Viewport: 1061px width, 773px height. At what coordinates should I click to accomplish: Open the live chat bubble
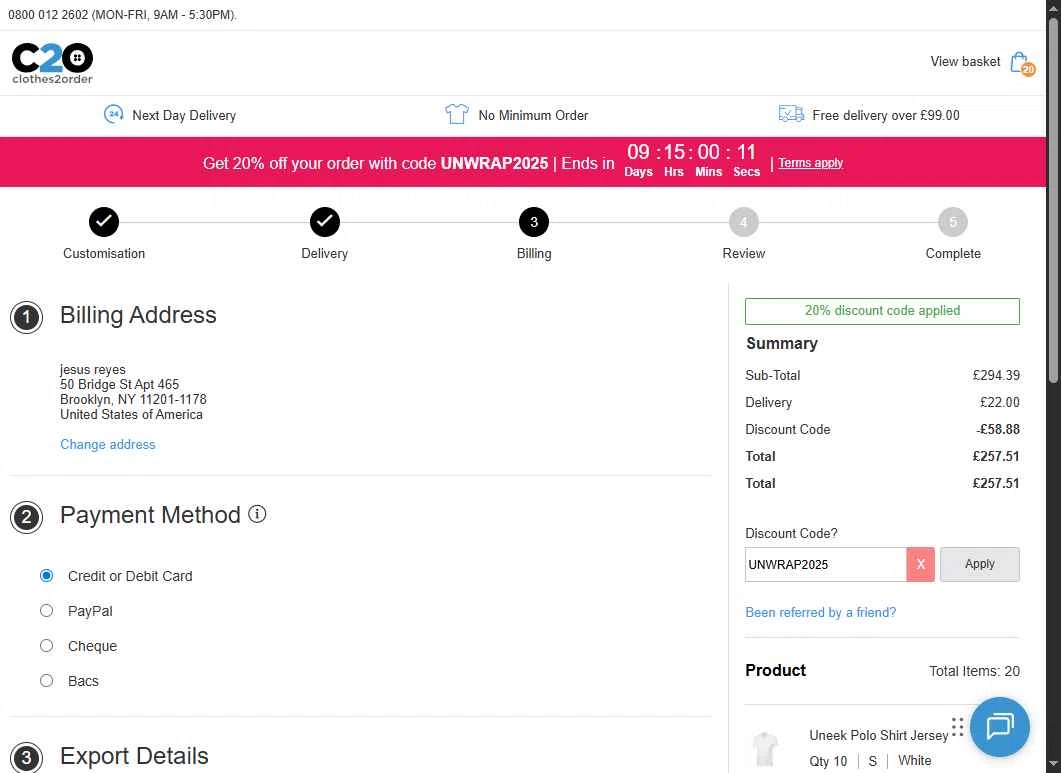coord(999,727)
